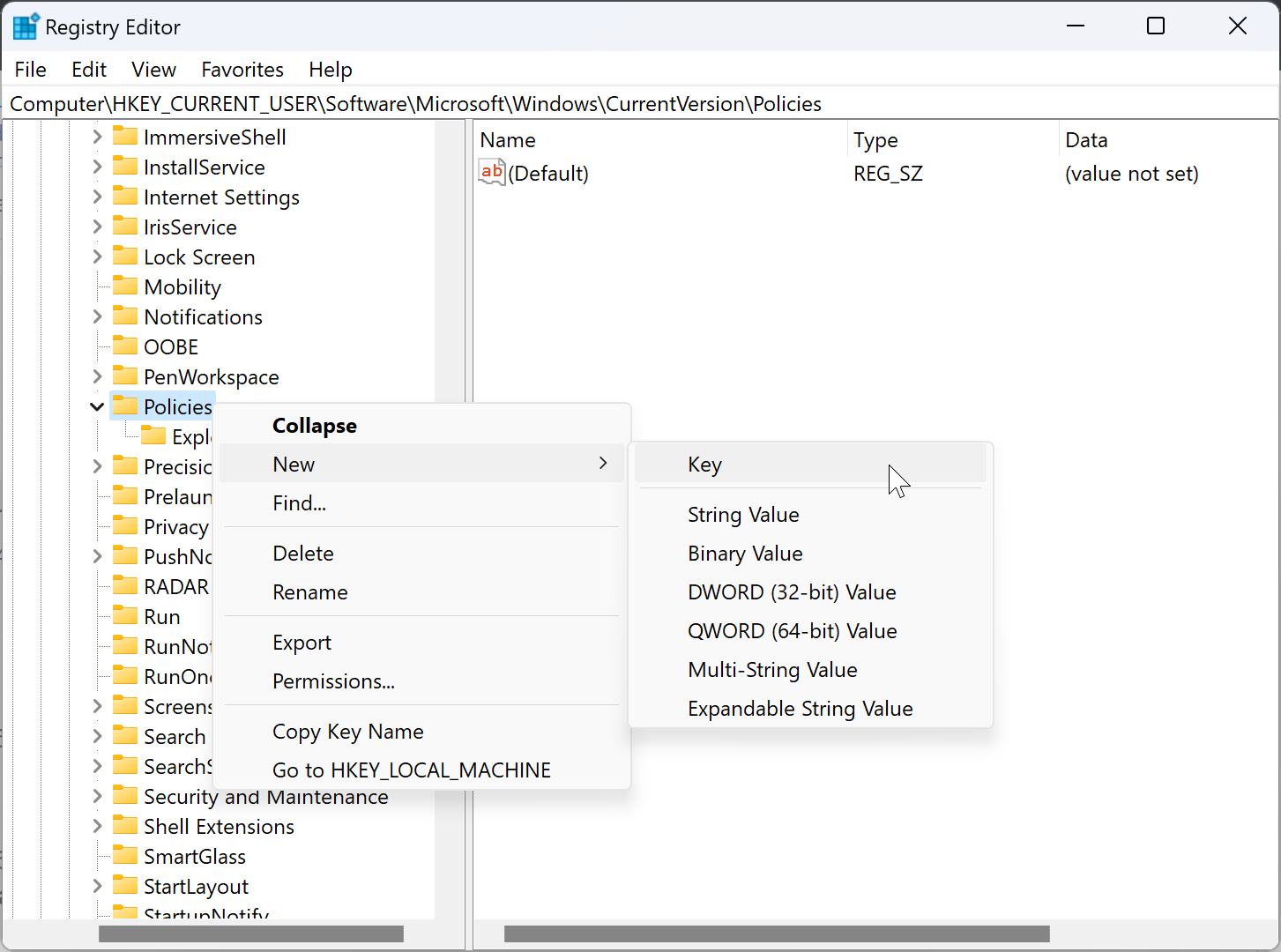Image resolution: width=1281 pixels, height=952 pixels.
Task: Click the REG_SZ type cell
Action: 888,173
